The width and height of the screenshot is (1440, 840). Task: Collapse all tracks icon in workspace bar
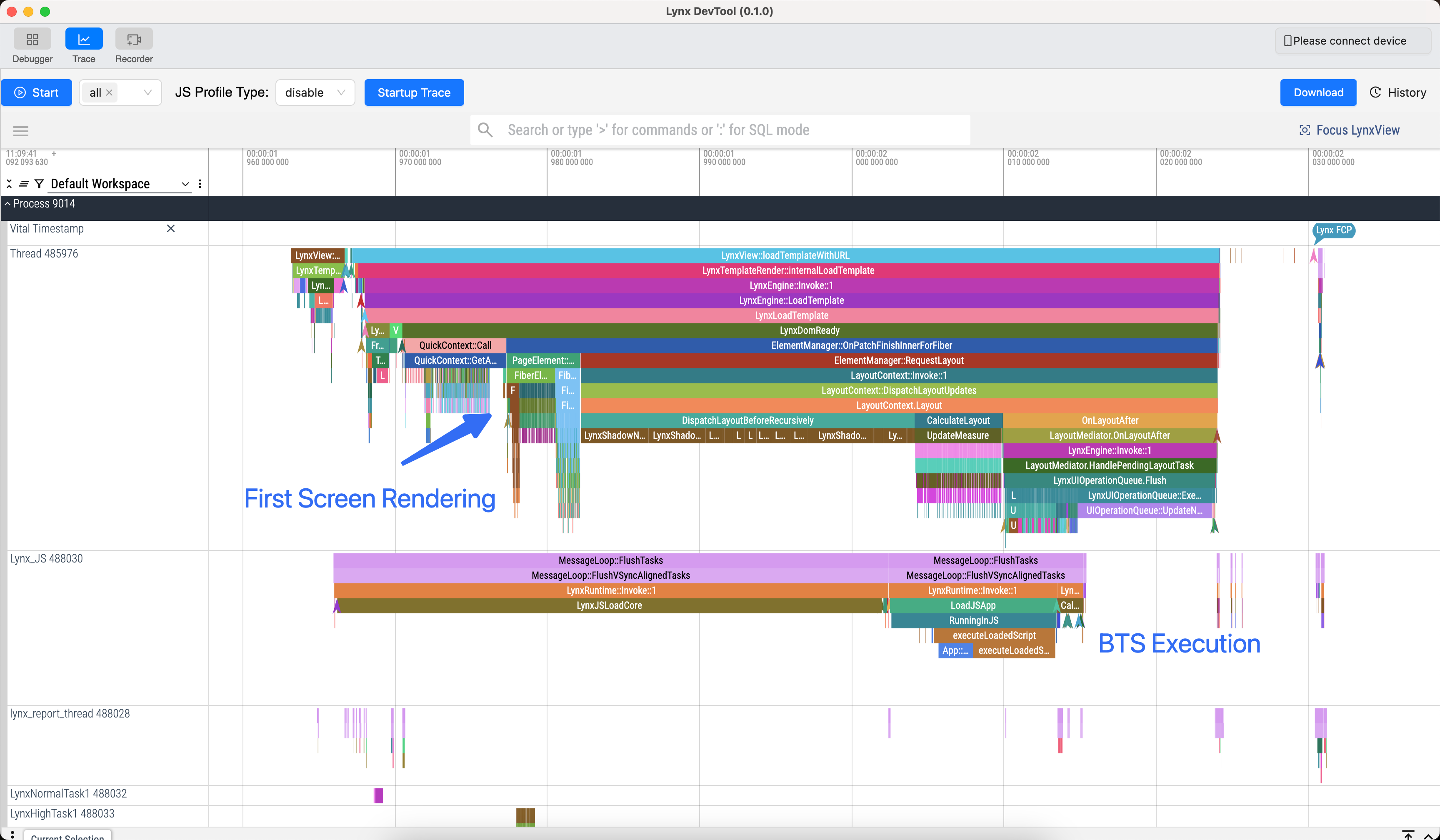pos(9,183)
